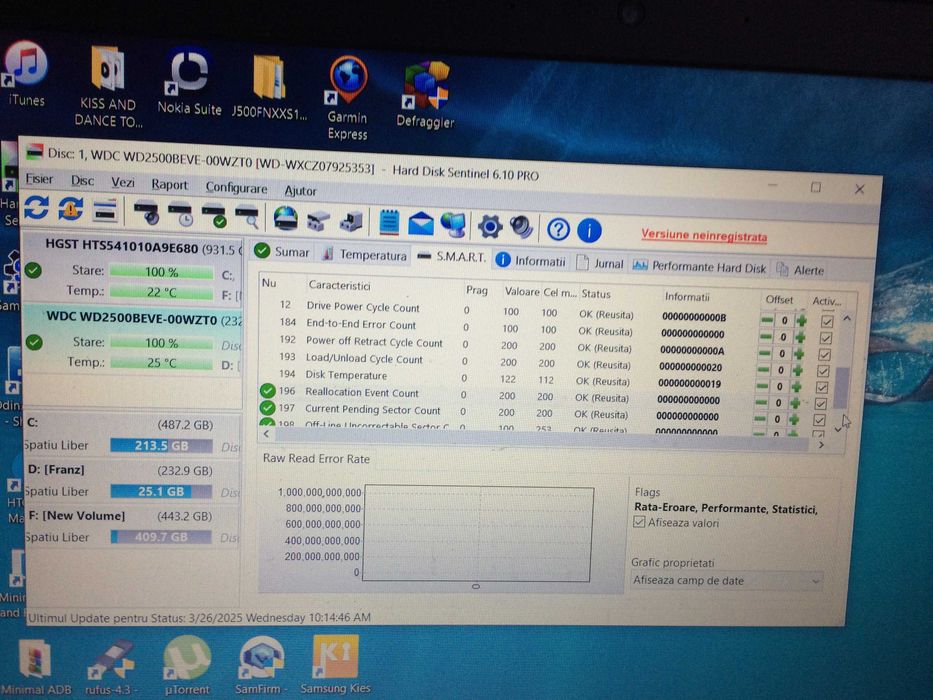The width and height of the screenshot is (933, 700).
Task: Switch to the Sumar tab
Action: [281, 252]
